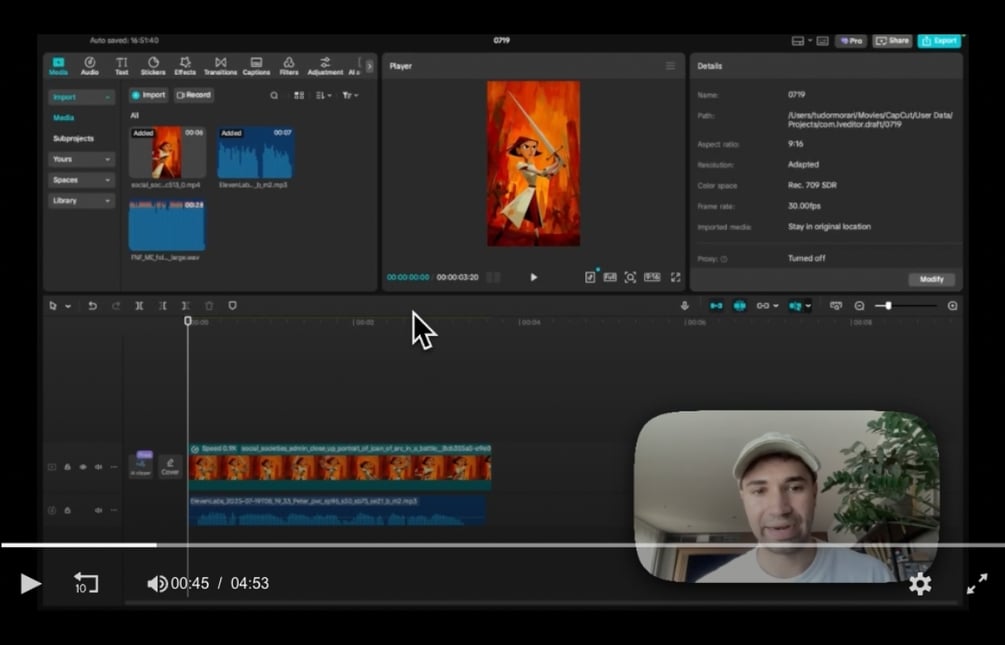Expand the Library dropdown
Image resolution: width=1005 pixels, height=645 pixels.
tap(81, 201)
